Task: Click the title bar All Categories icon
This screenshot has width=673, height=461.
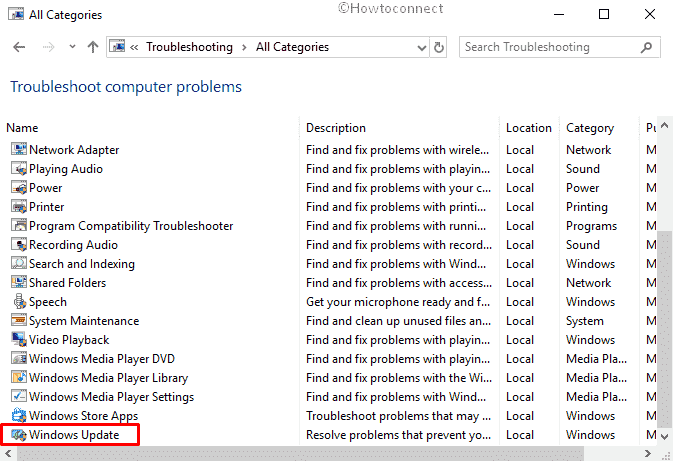Action: [16, 15]
